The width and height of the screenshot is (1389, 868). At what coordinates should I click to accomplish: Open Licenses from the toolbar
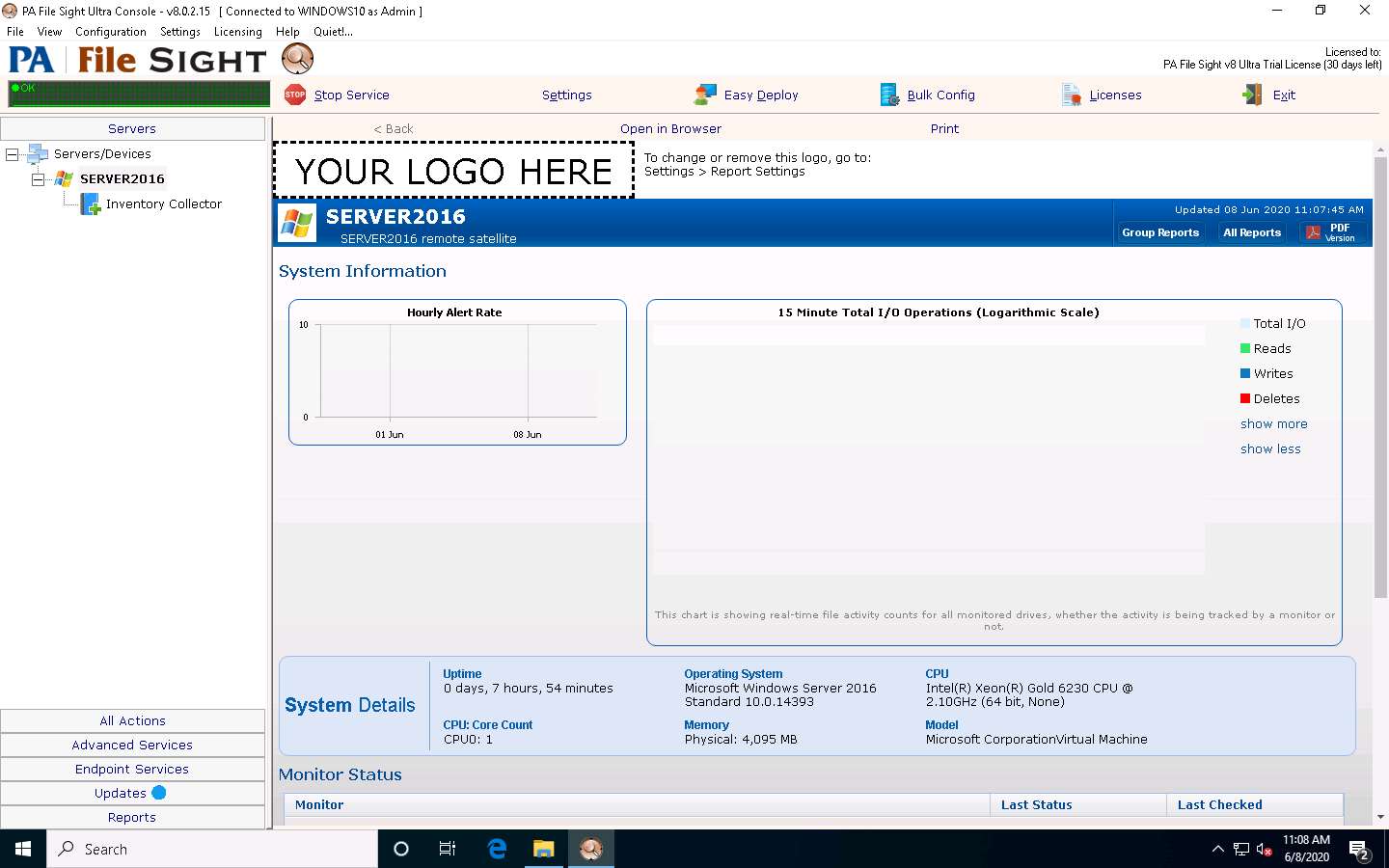pyautogui.click(x=1116, y=95)
